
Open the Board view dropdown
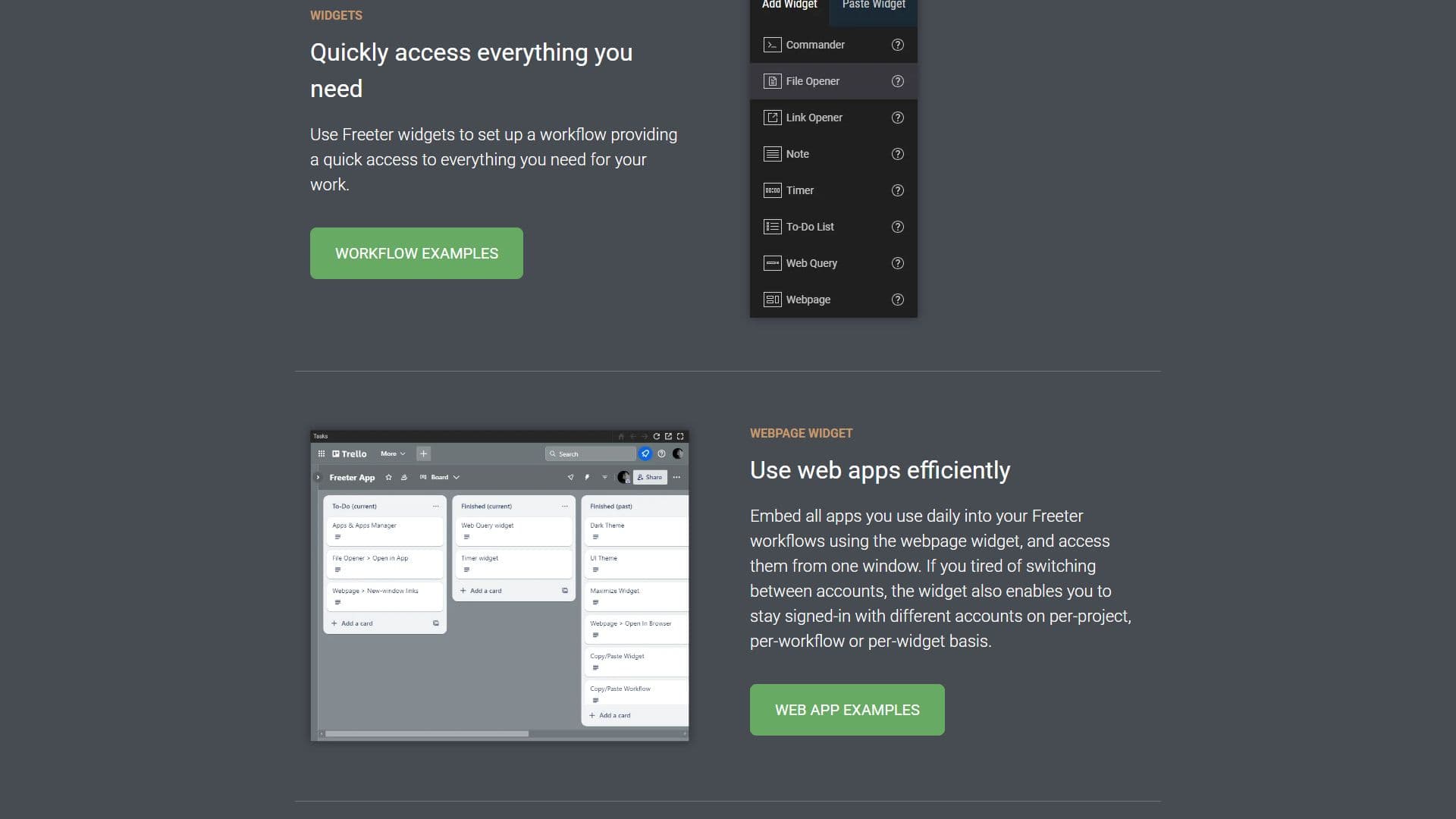[x=440, y=477]
